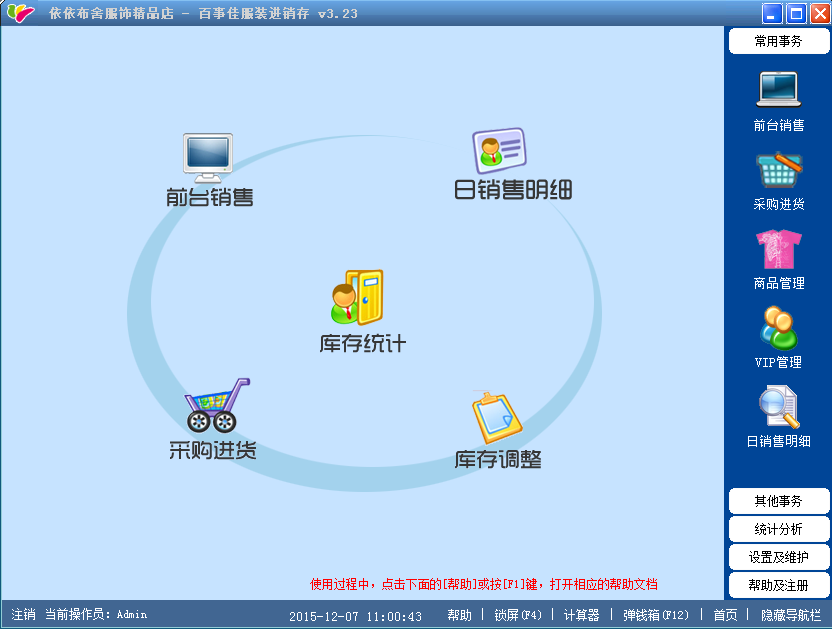Click 注销 to log out
Screen dimensions: 832x629
pos(18,615)
